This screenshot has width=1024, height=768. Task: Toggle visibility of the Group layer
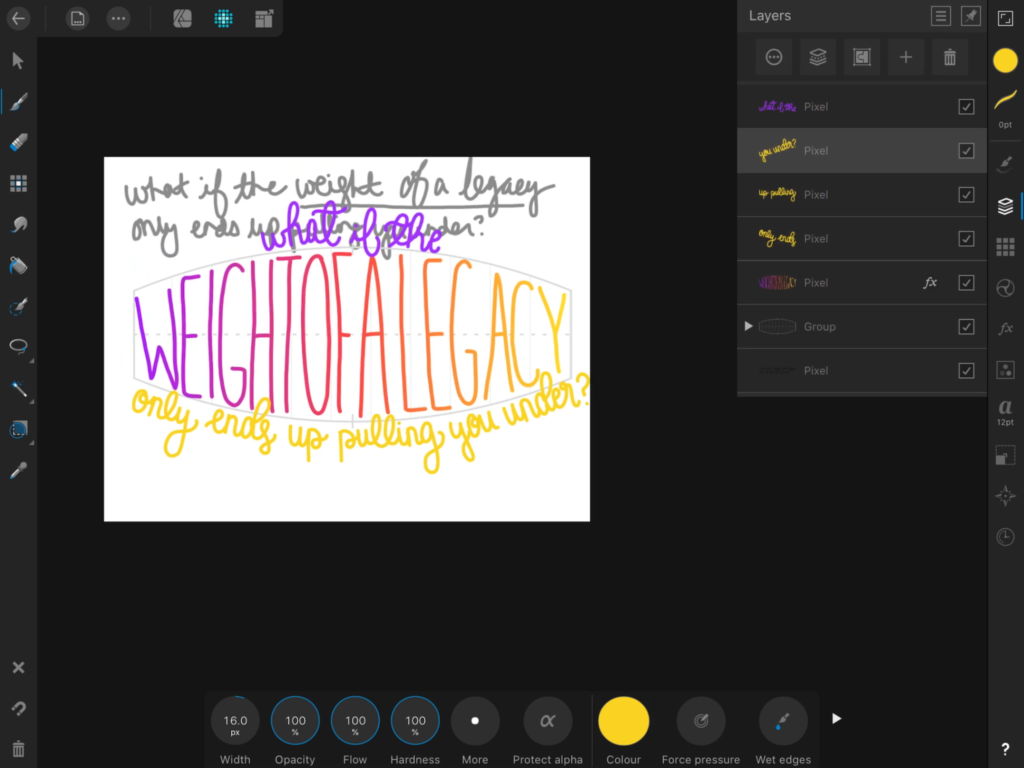click(x=966, y=327)
